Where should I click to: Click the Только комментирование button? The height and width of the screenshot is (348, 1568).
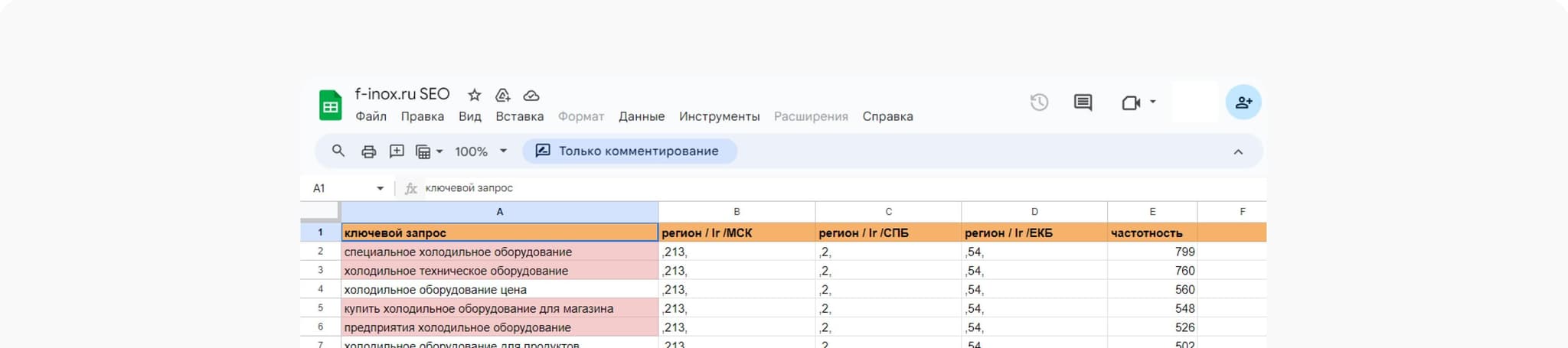629,151
